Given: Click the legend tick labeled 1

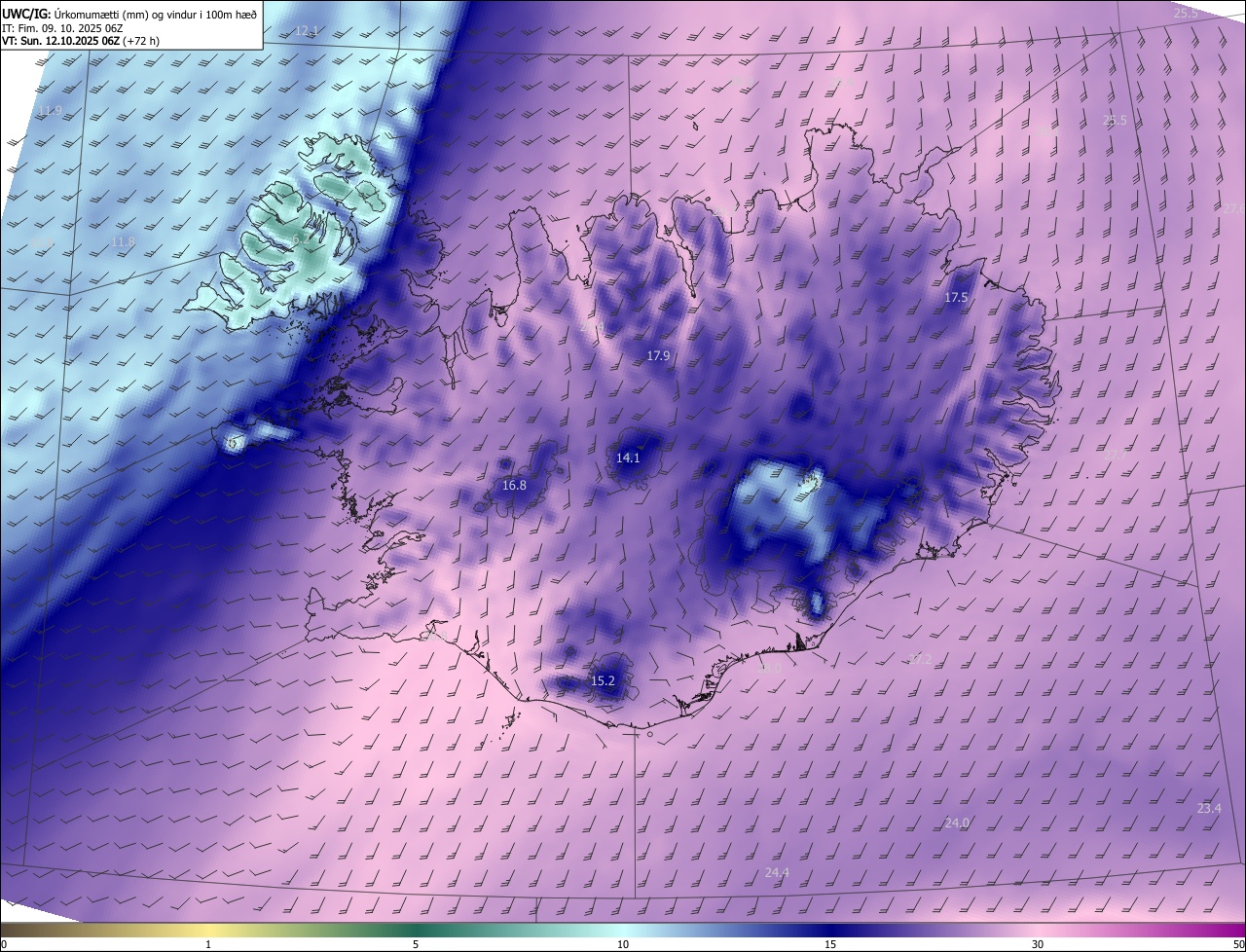Looking at the screenshot, I should pos(208,944).
